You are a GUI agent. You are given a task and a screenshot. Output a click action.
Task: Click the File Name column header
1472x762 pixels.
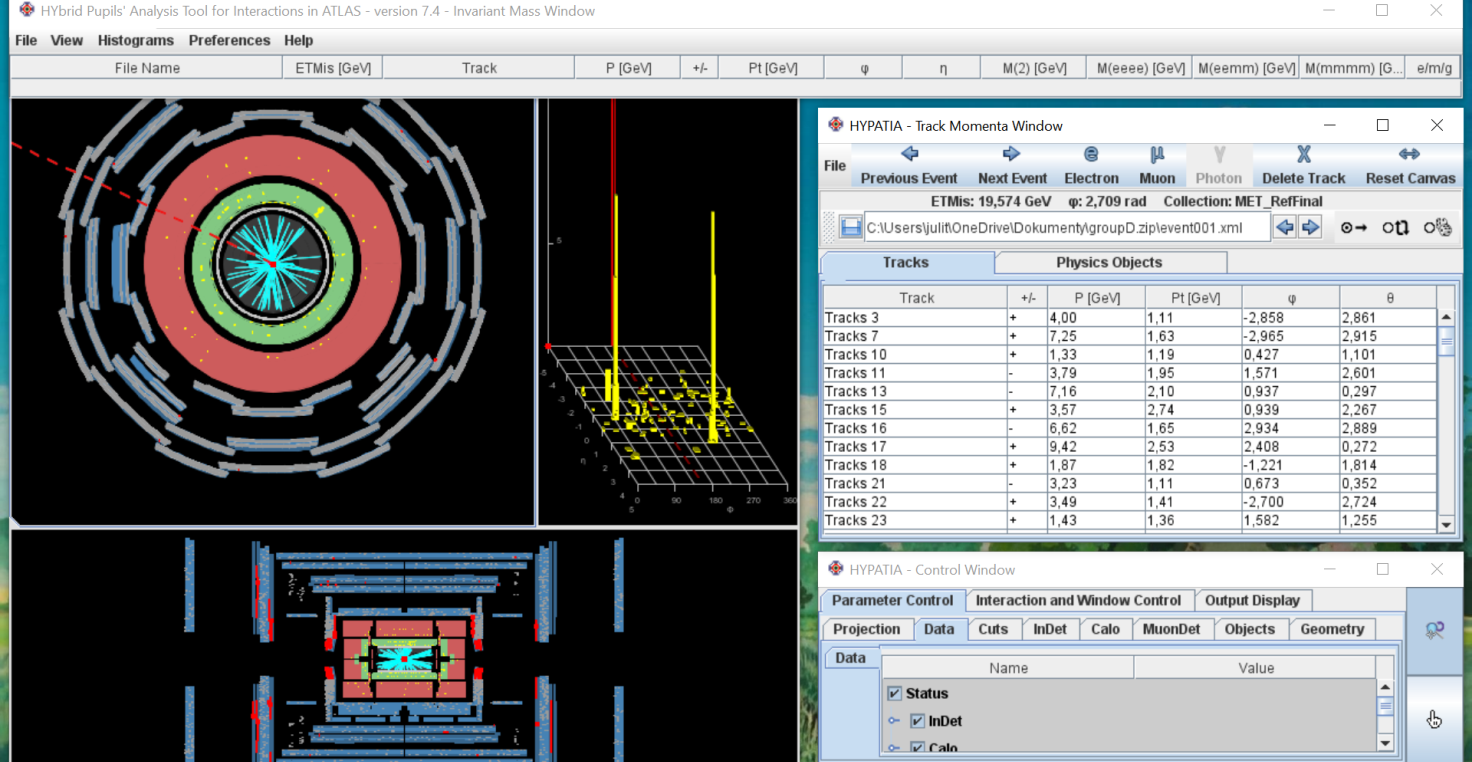coord(147,68)
